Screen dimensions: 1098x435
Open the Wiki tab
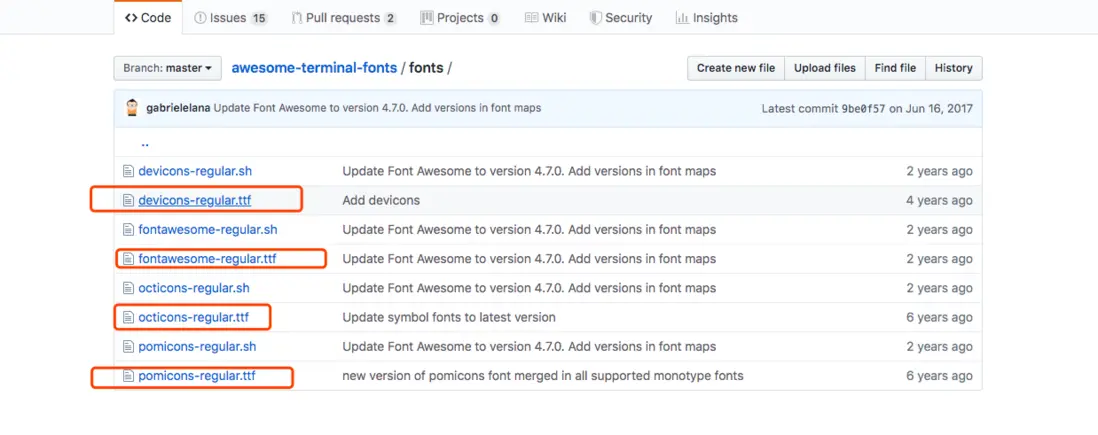(x=545, y=18)
